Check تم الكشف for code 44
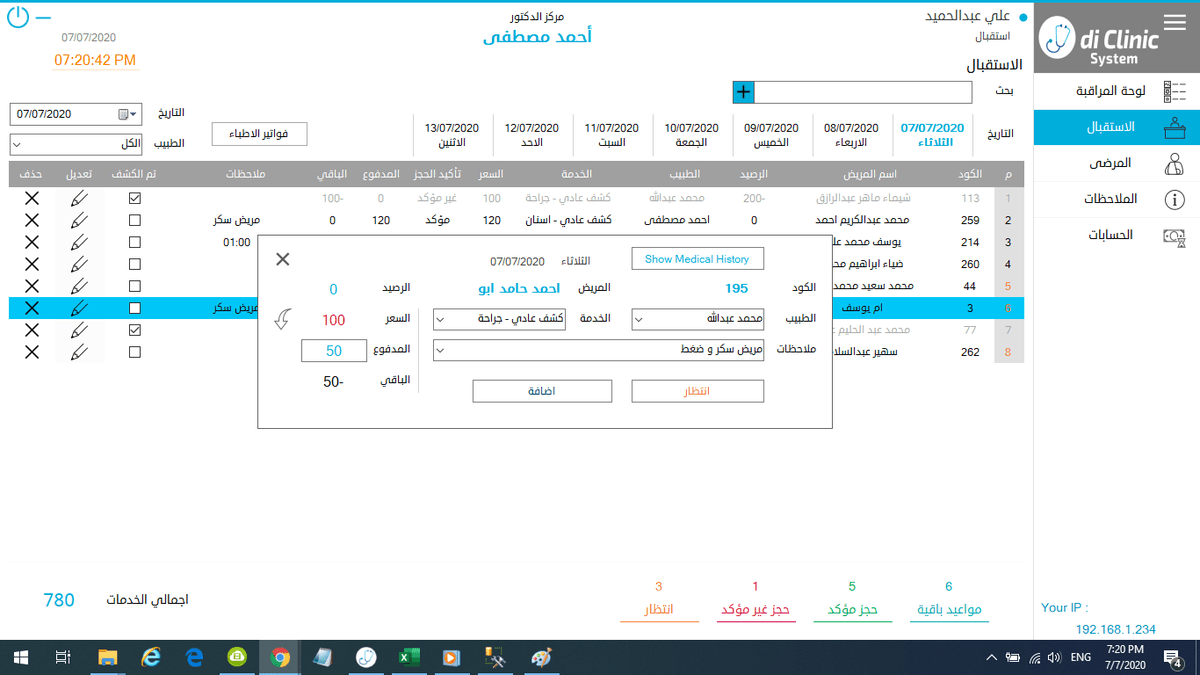 tap(135, 286)
